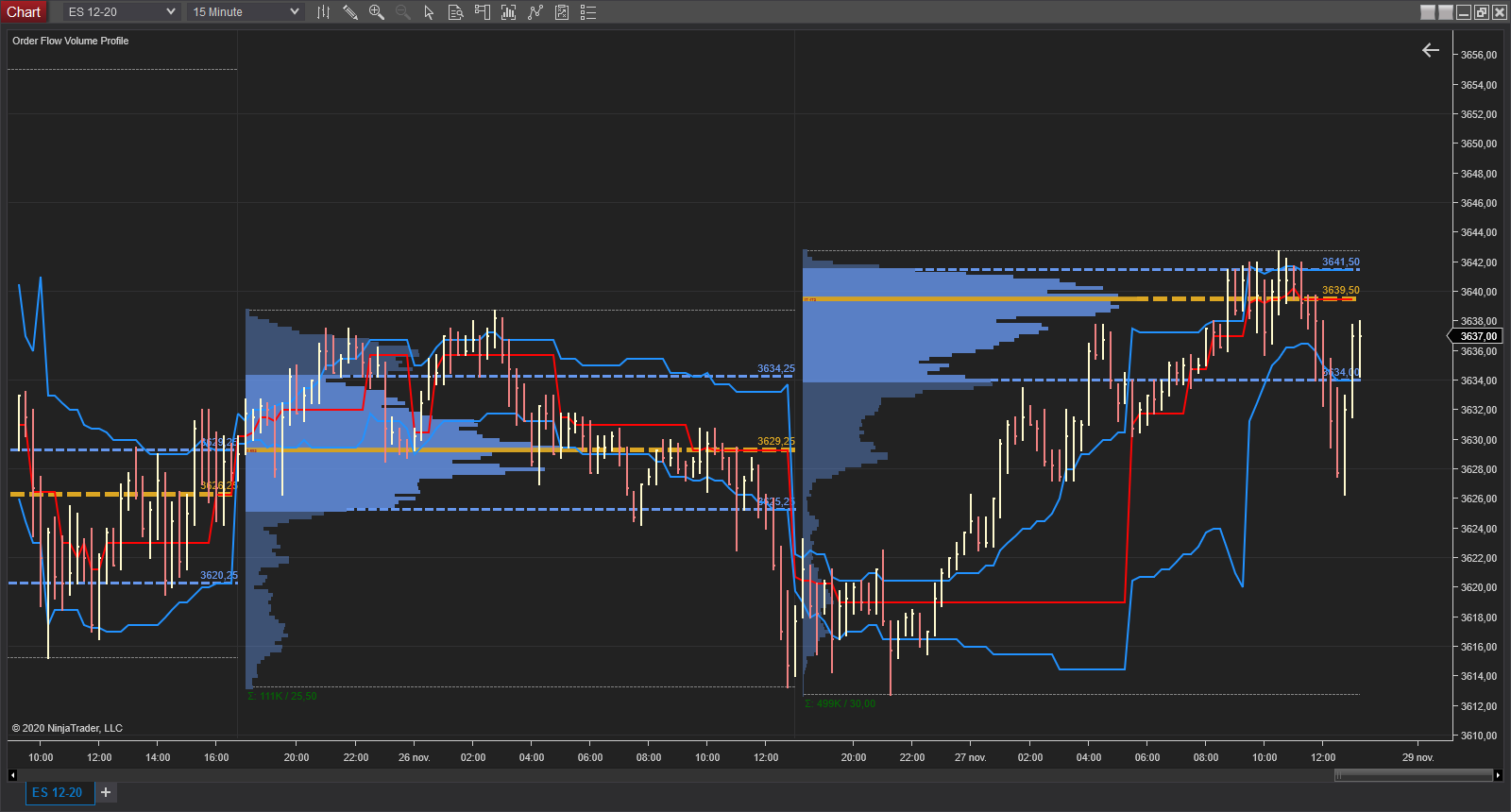This screenshot has width=1511, height=812.
Task: Click the 26 nov. date label
Action: [414, 757]
